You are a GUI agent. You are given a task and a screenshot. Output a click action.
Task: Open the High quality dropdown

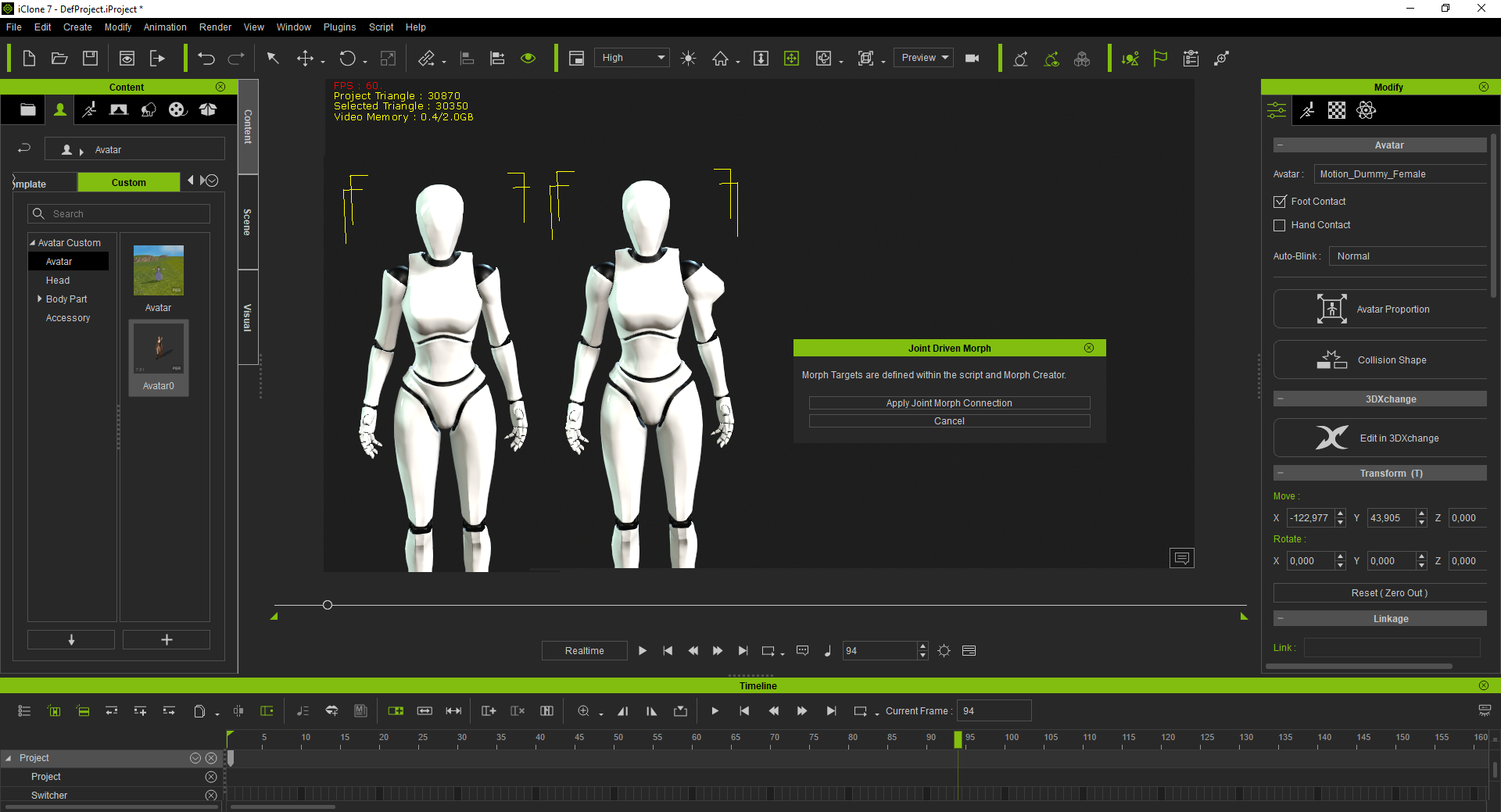coord(632,58)
